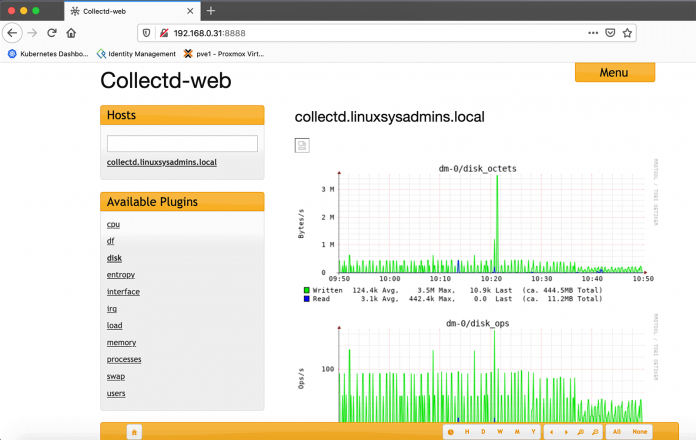Select the Collectd-web browser tab

click(132, 11)
